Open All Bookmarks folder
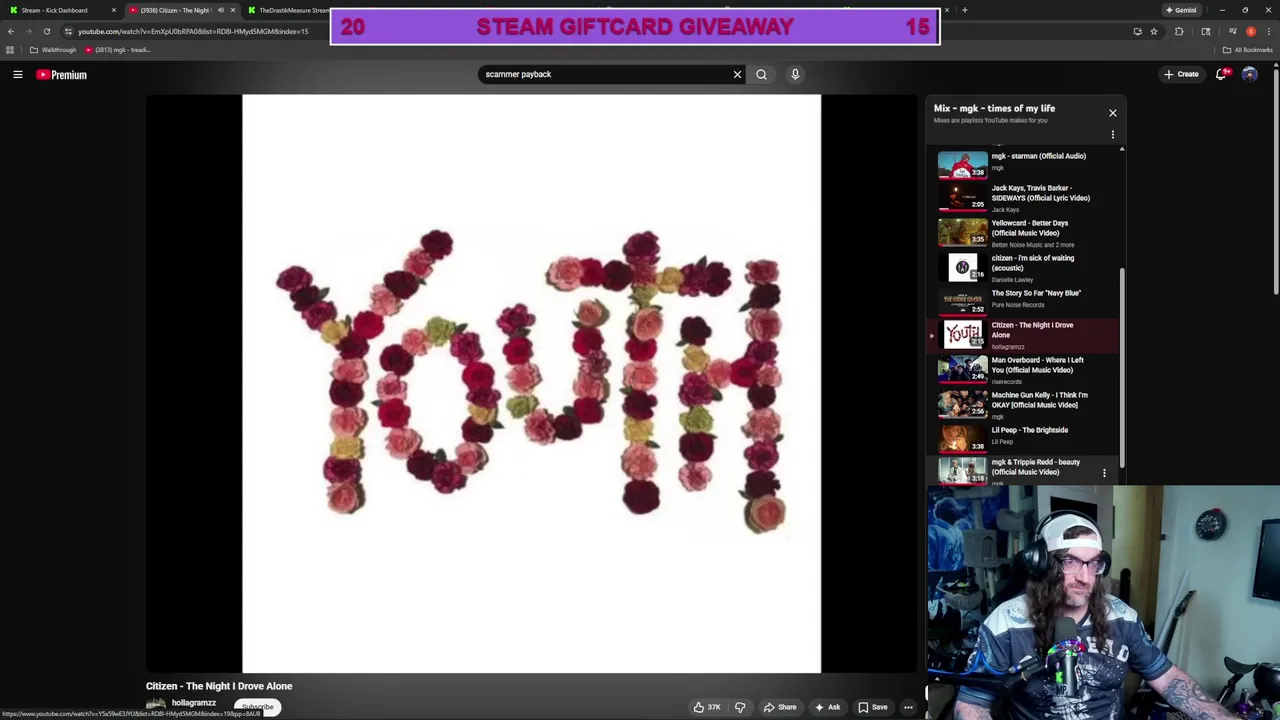 pos(1247,50)
